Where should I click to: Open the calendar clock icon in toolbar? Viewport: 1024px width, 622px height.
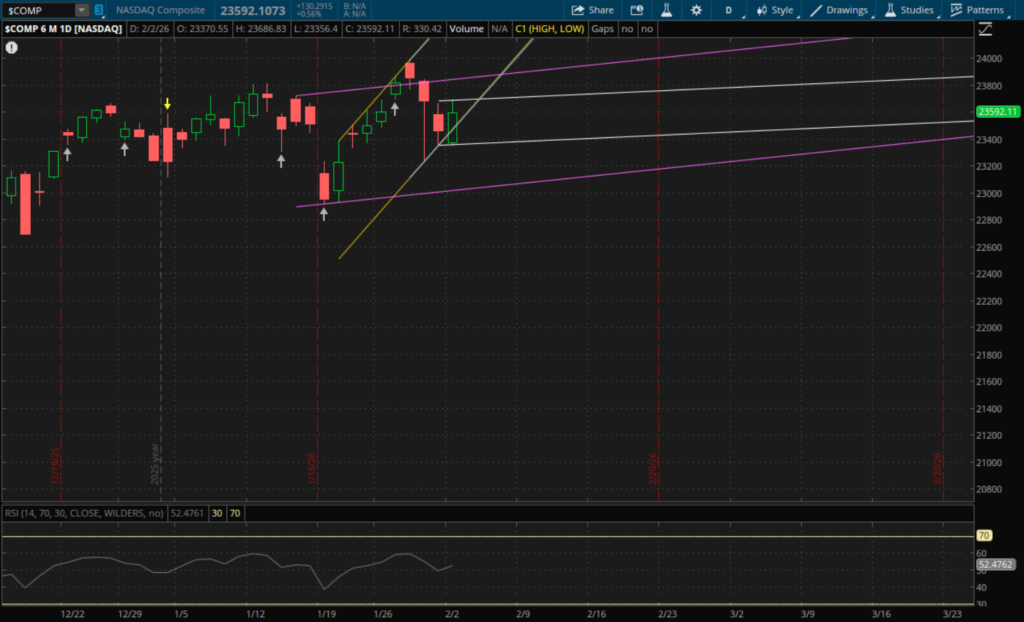[x=637, y=10]
